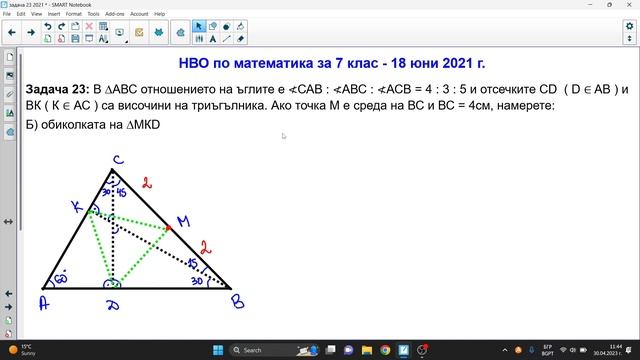The image size is (640, 360).
Task: Delete the current page icon
Action: [61, 39]
